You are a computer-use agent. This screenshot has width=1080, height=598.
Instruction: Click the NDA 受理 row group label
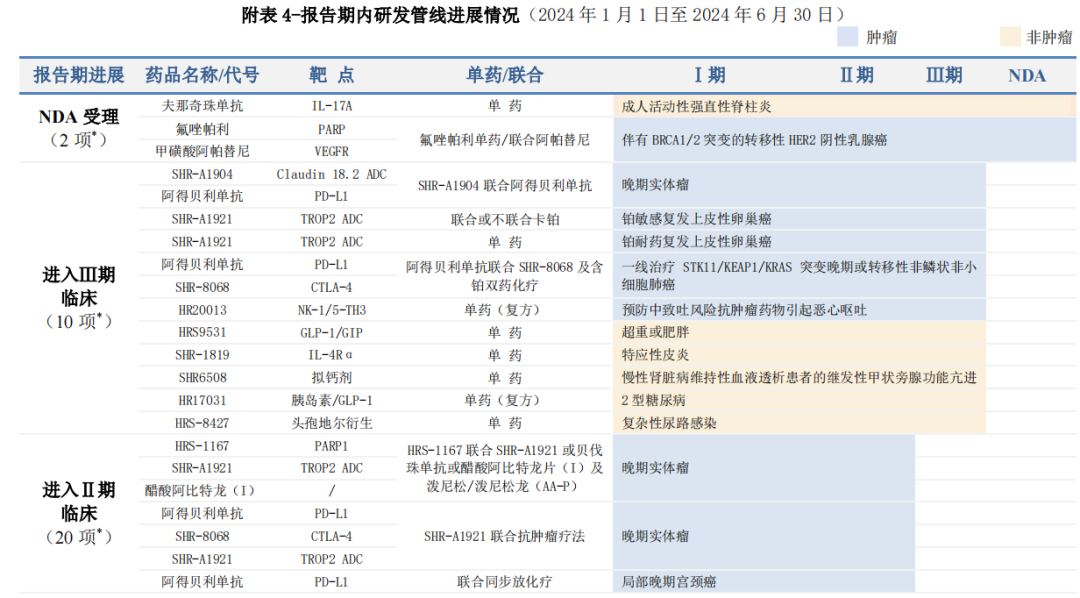[x=79, y=117]
